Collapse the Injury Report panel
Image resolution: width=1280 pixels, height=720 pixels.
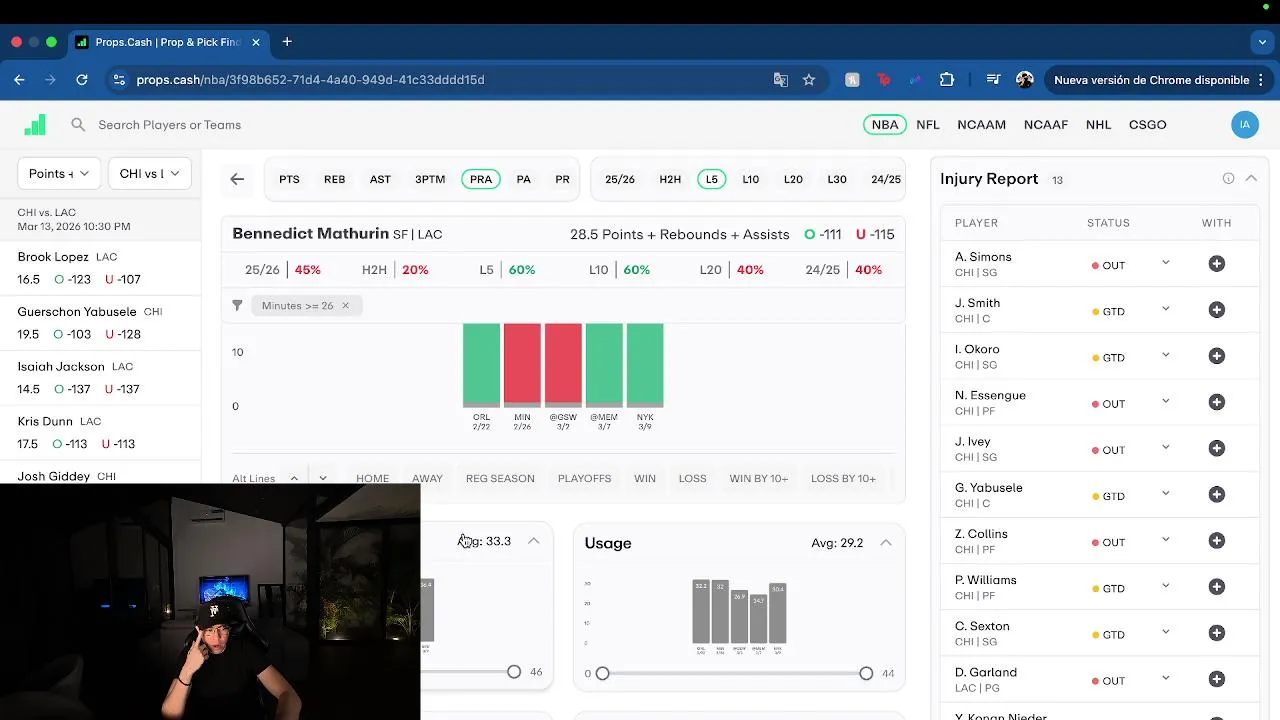coord(1251,178)
